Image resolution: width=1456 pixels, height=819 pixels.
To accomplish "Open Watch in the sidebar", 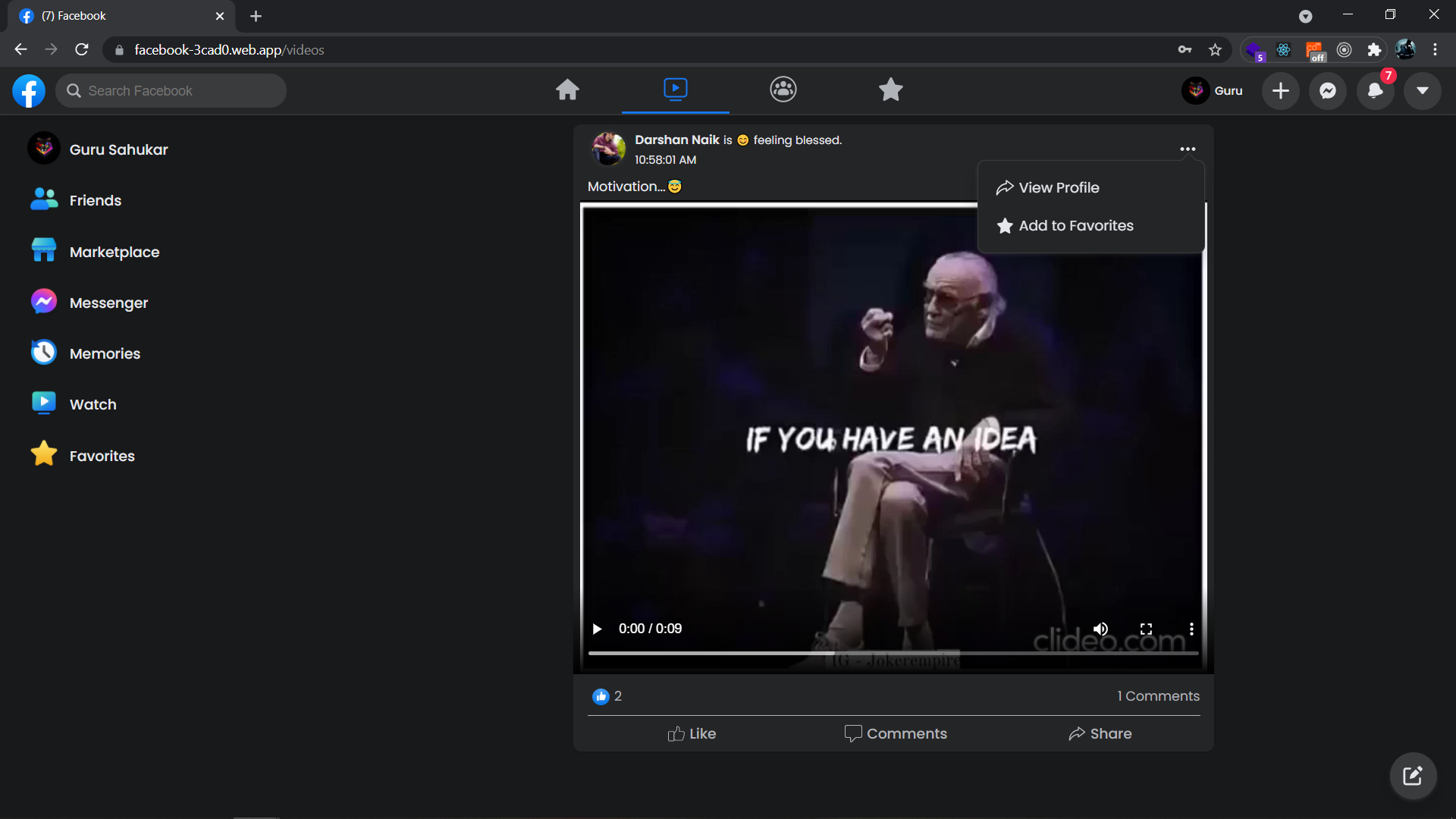I will point(74,404).
